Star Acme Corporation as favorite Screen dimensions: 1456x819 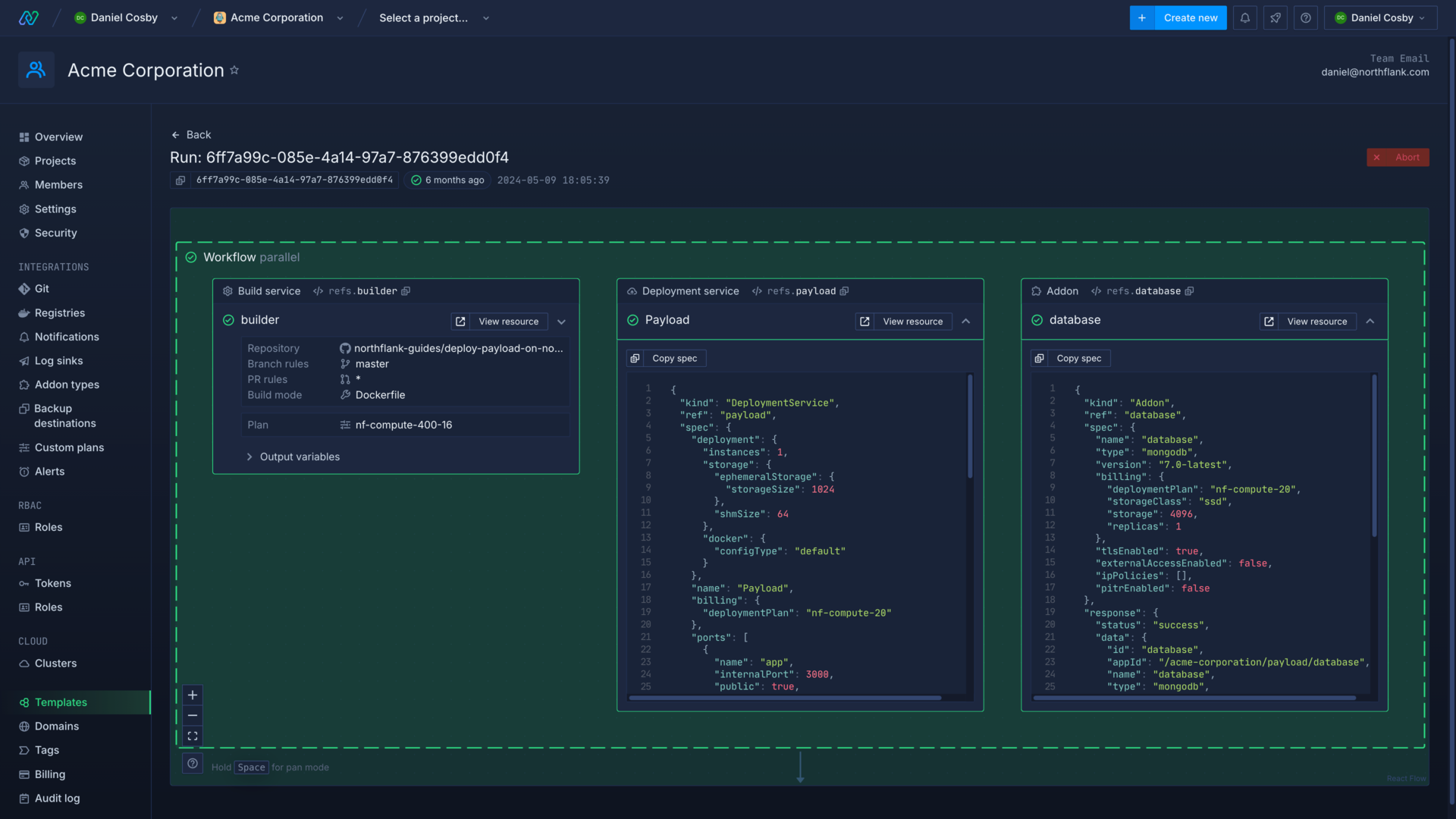click(x=234, y=70)
